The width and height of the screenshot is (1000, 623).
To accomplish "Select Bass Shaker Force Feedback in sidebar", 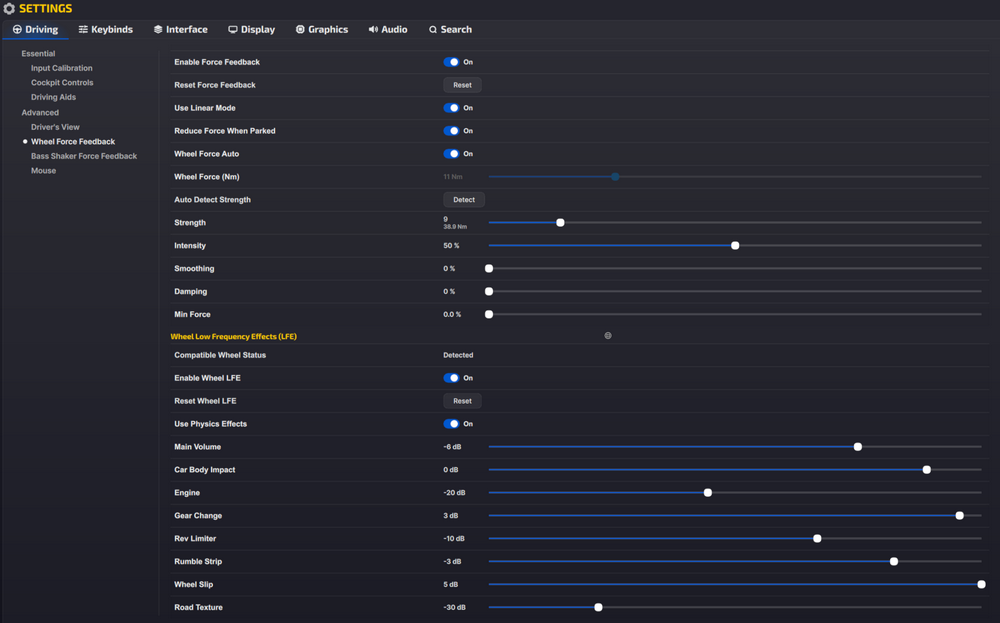I will 84,156.
